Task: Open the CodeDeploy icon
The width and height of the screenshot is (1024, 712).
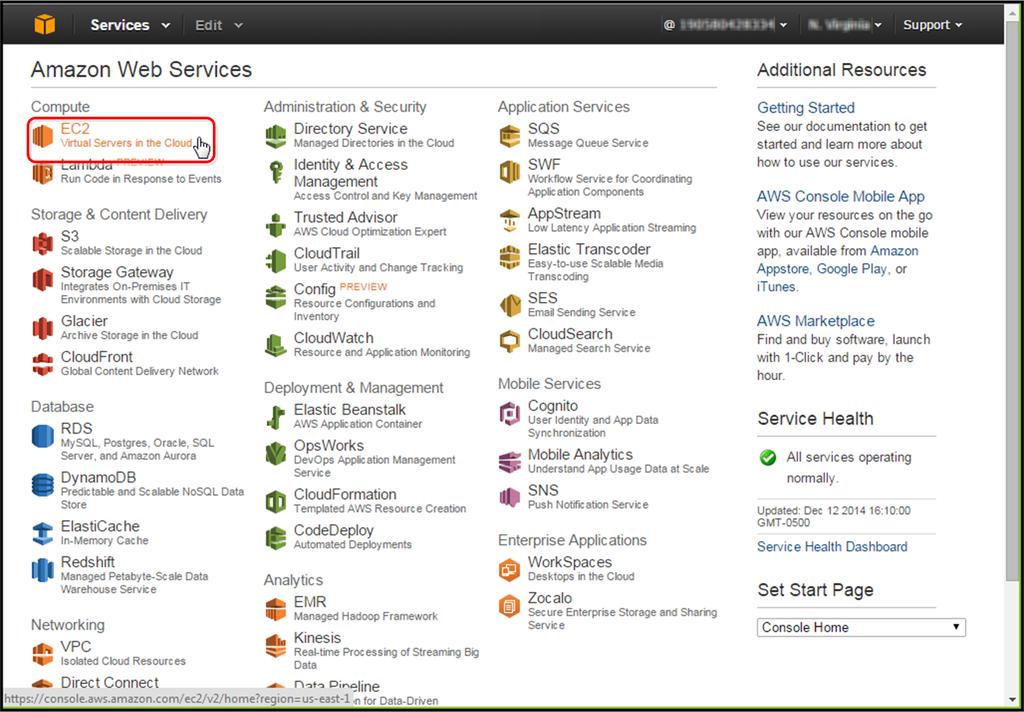Action: [x=276, y=538]
